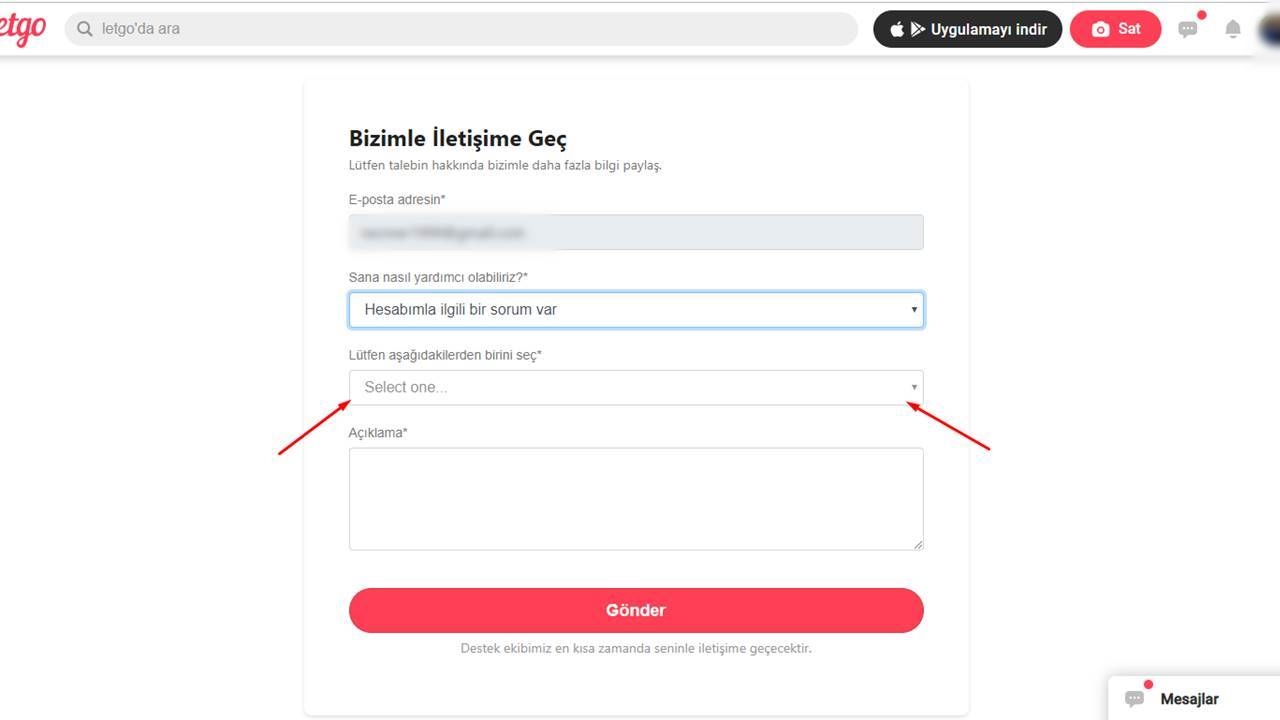The image size is (1280, 720).
Task: Click the arrow of the 'Select one...' dropdown
Action: (913, 387)
